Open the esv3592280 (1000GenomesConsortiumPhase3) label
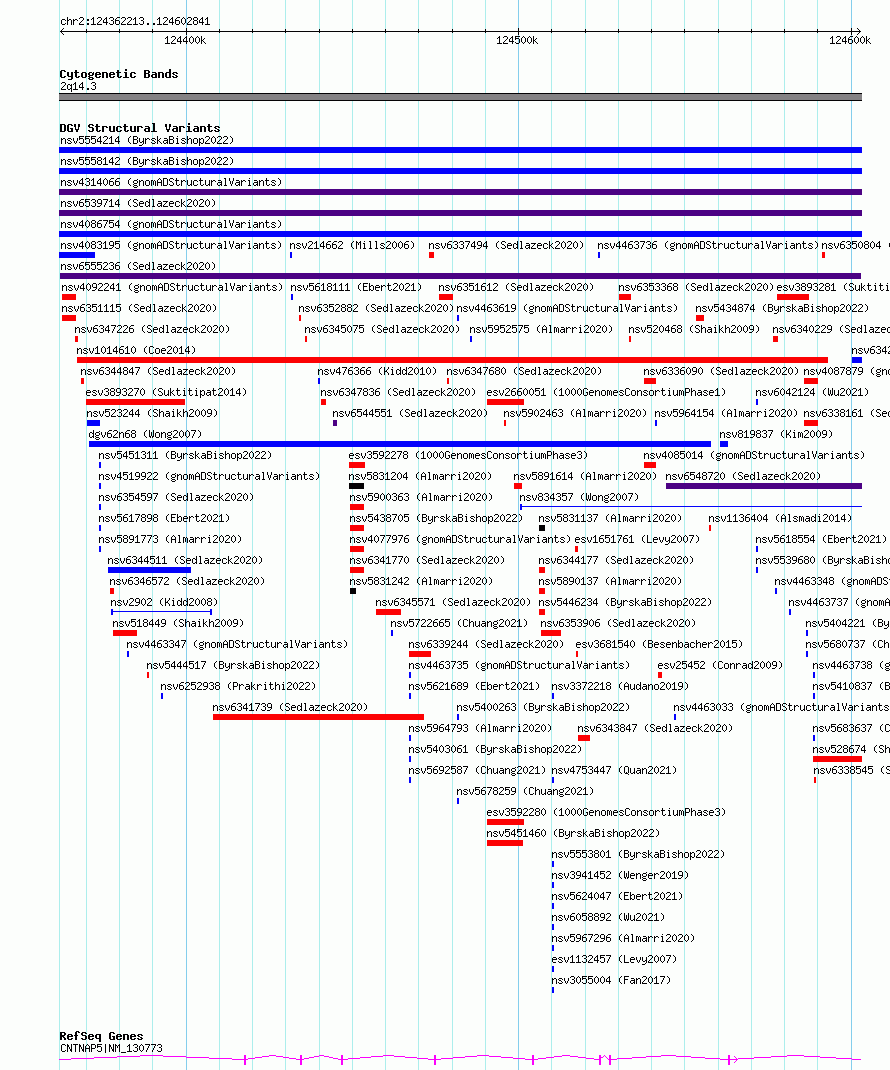The image size is (890, 1070). (606, 813)
